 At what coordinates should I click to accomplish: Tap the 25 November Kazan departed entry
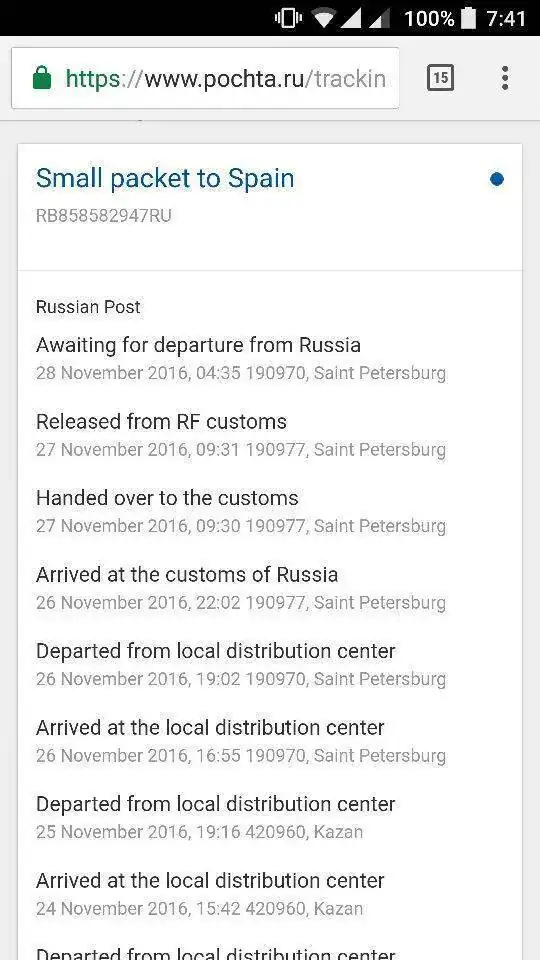coord(216,817)
